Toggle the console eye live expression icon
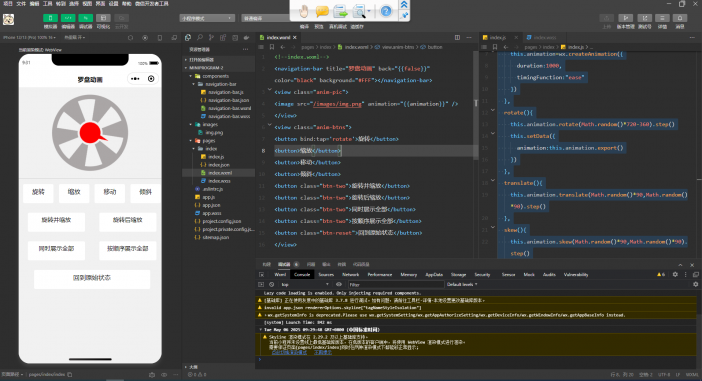The width and height of the screenshot is (702, 381). tap(339, 285)
